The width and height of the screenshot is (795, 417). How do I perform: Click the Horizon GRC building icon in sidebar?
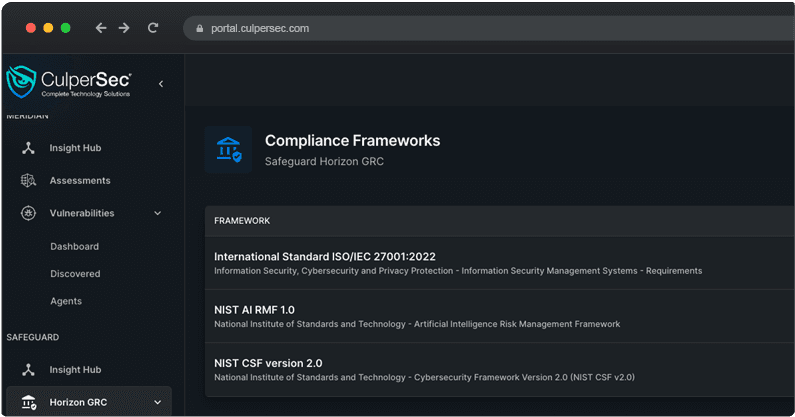(28, 402)
